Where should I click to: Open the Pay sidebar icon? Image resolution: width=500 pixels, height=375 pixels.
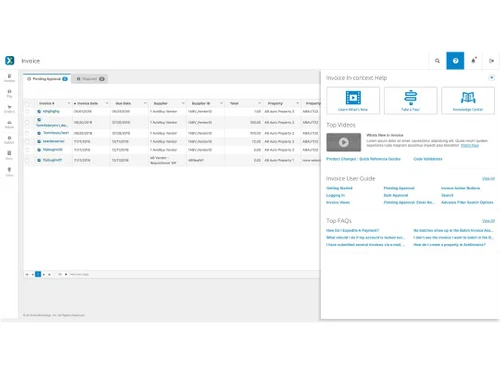[9, 92]
